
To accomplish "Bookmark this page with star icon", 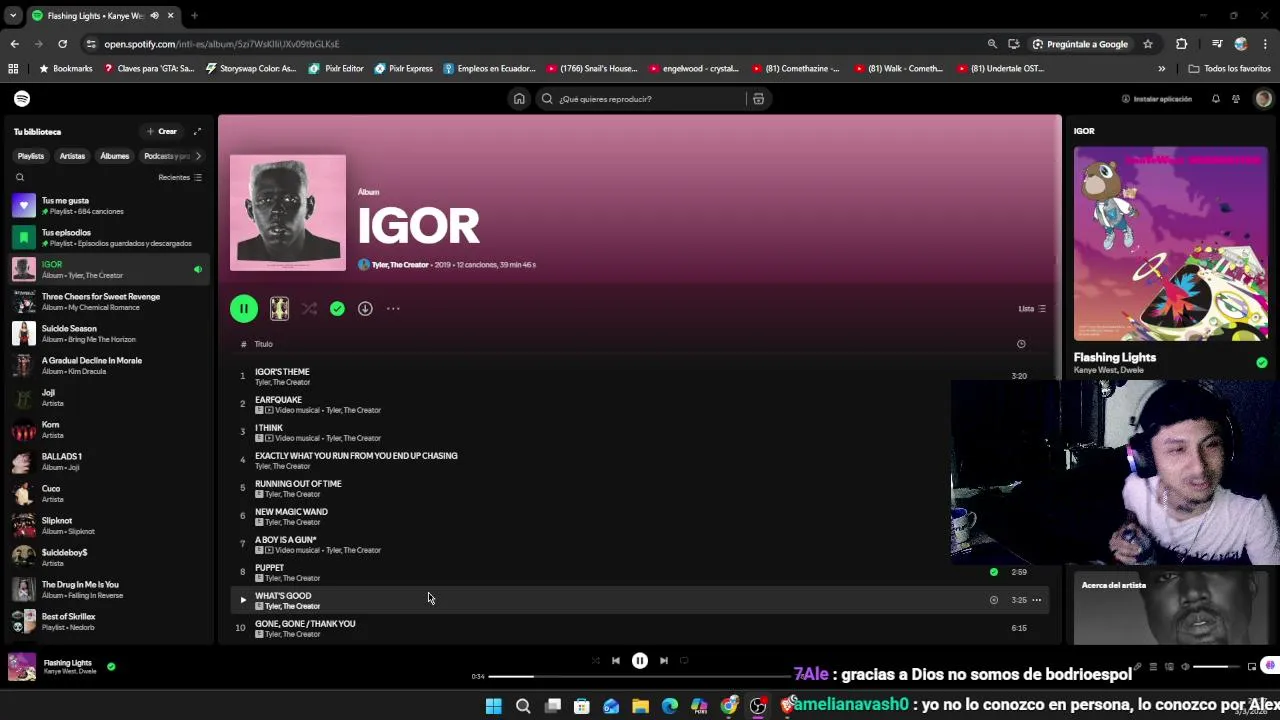I will click(x=1148, y=44).
